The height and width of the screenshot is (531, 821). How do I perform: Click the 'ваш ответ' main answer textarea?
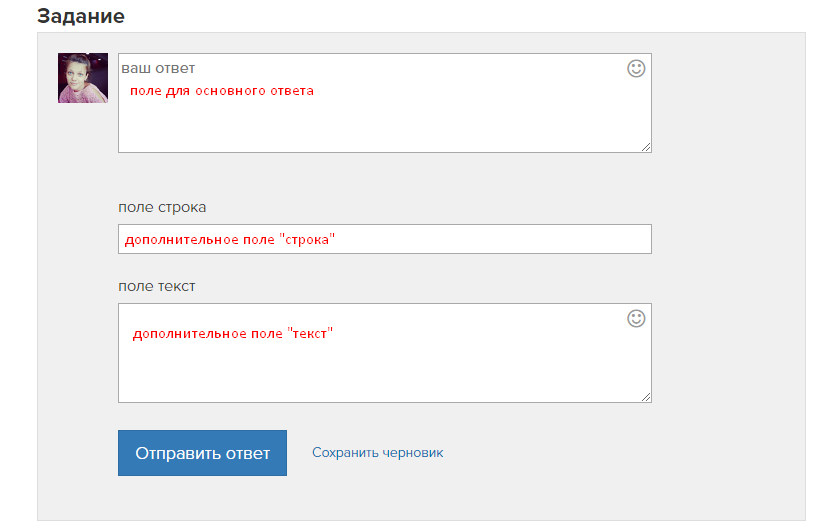click(x=385, y=103)
